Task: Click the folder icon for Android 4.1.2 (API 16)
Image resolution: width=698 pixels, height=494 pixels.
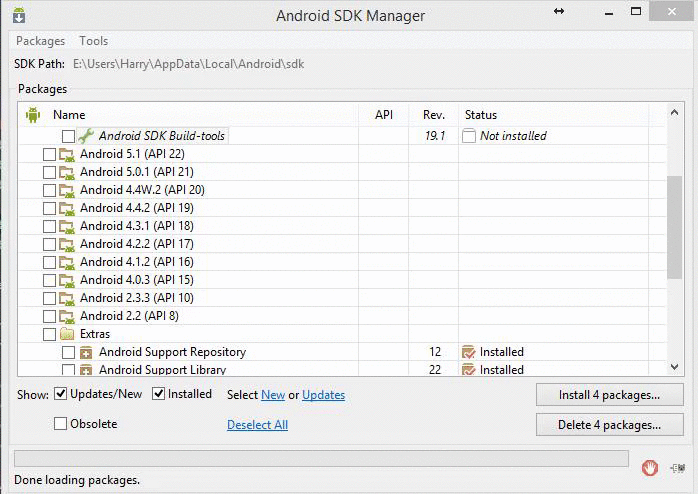Action: pos(66,262)
